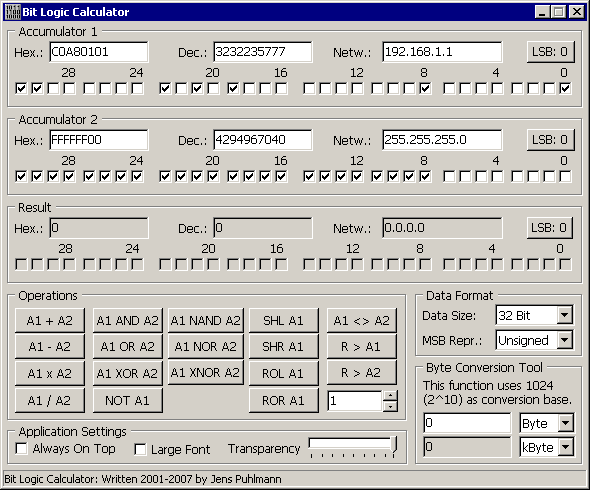Click the A1 XOR A2 button
This screenshot has height=490, width=590.
tap(128, 373)
